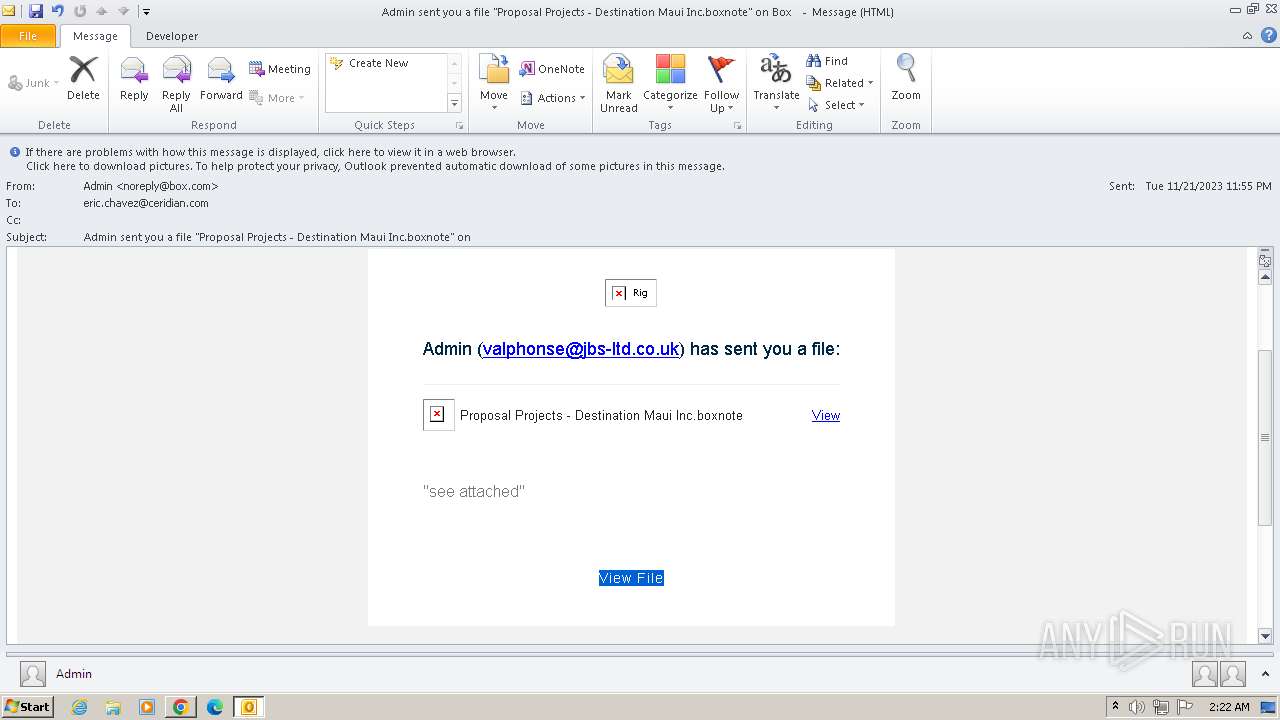
Task: Save the message from Quick Access
Action: coord(36,11)
